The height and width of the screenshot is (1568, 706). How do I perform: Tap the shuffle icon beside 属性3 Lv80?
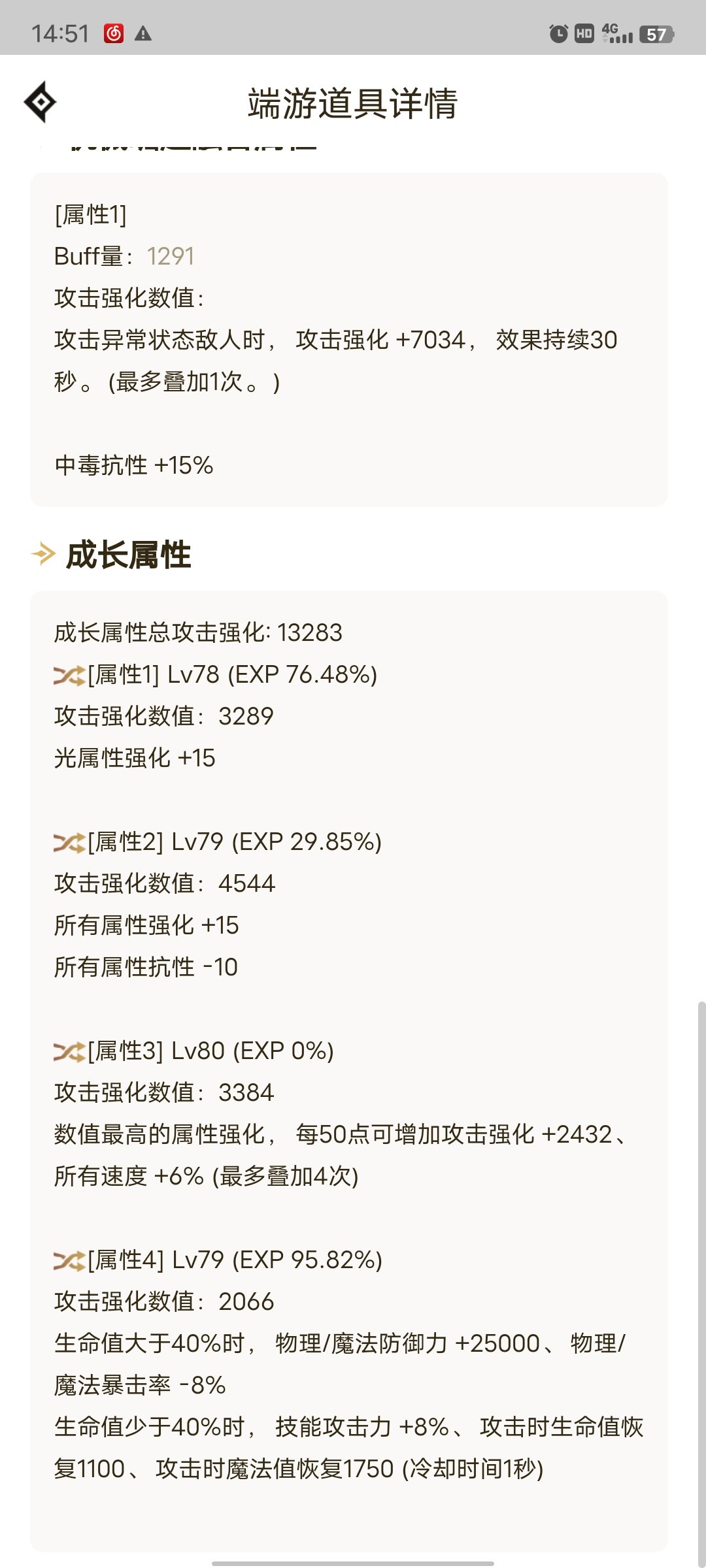click(x=69, y=1051)
